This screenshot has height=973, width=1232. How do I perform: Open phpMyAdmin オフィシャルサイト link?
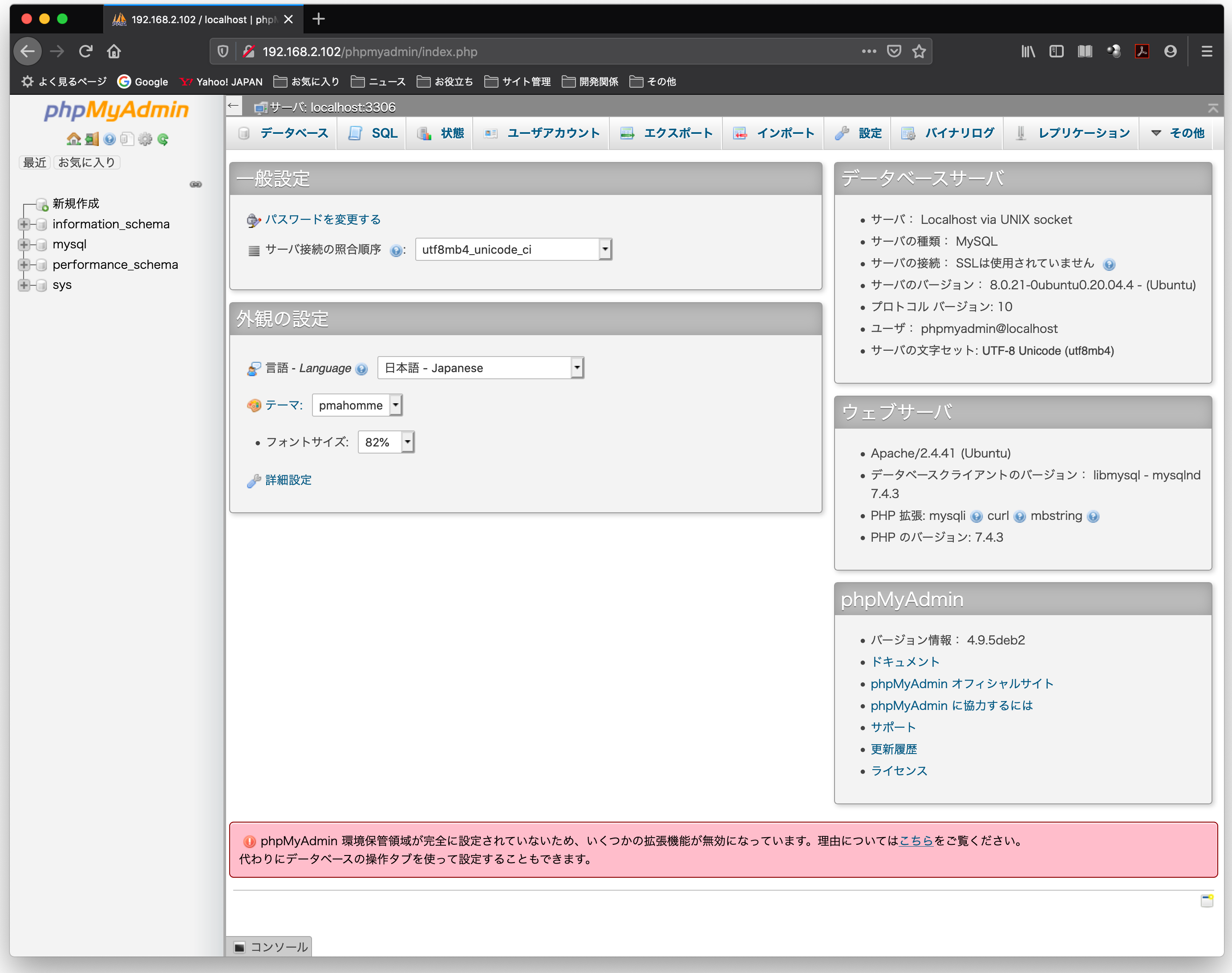(x=962, y=684)
